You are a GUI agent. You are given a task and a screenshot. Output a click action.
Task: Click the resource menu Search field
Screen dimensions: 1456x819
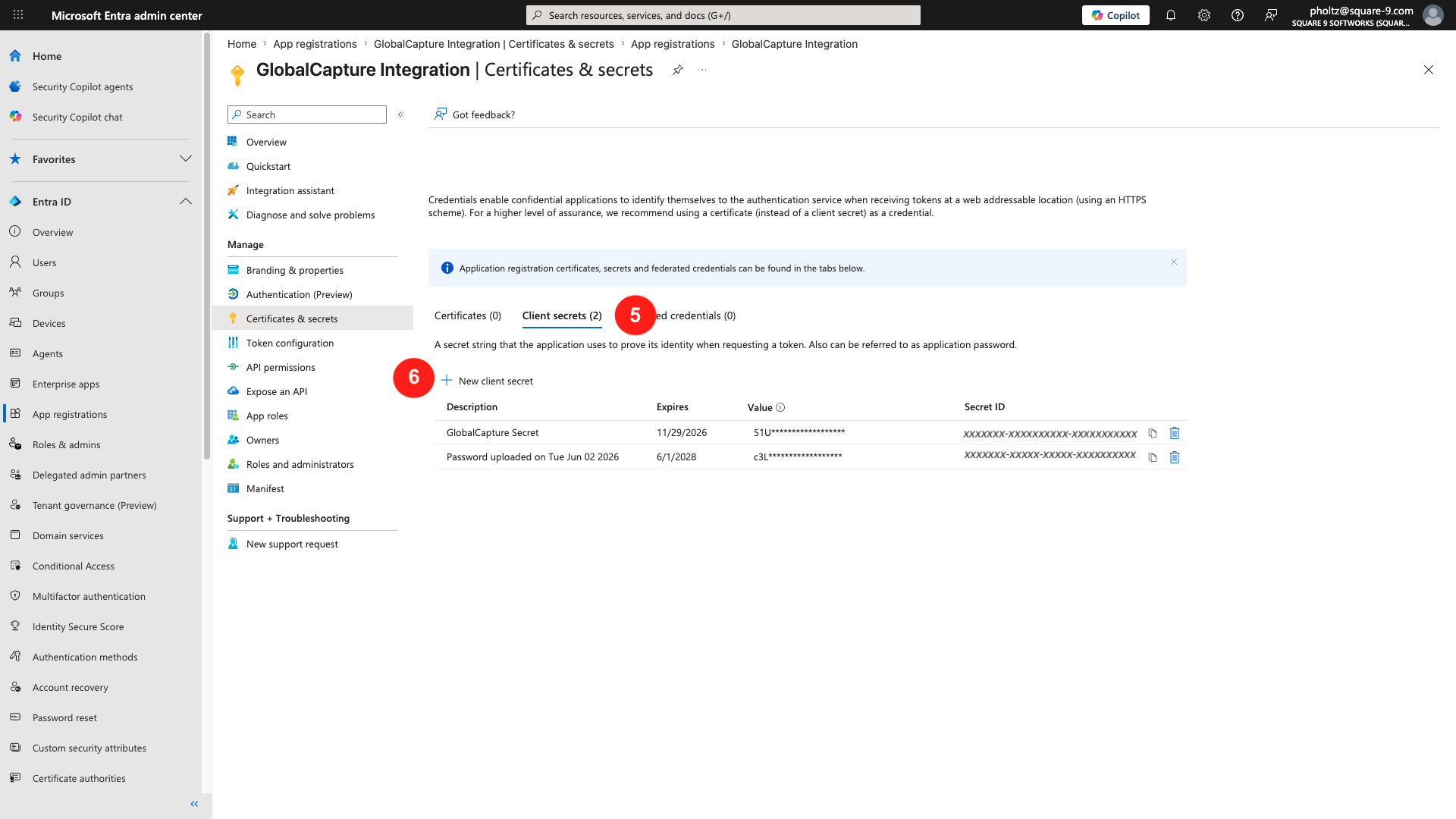click(x=307, y=115)
